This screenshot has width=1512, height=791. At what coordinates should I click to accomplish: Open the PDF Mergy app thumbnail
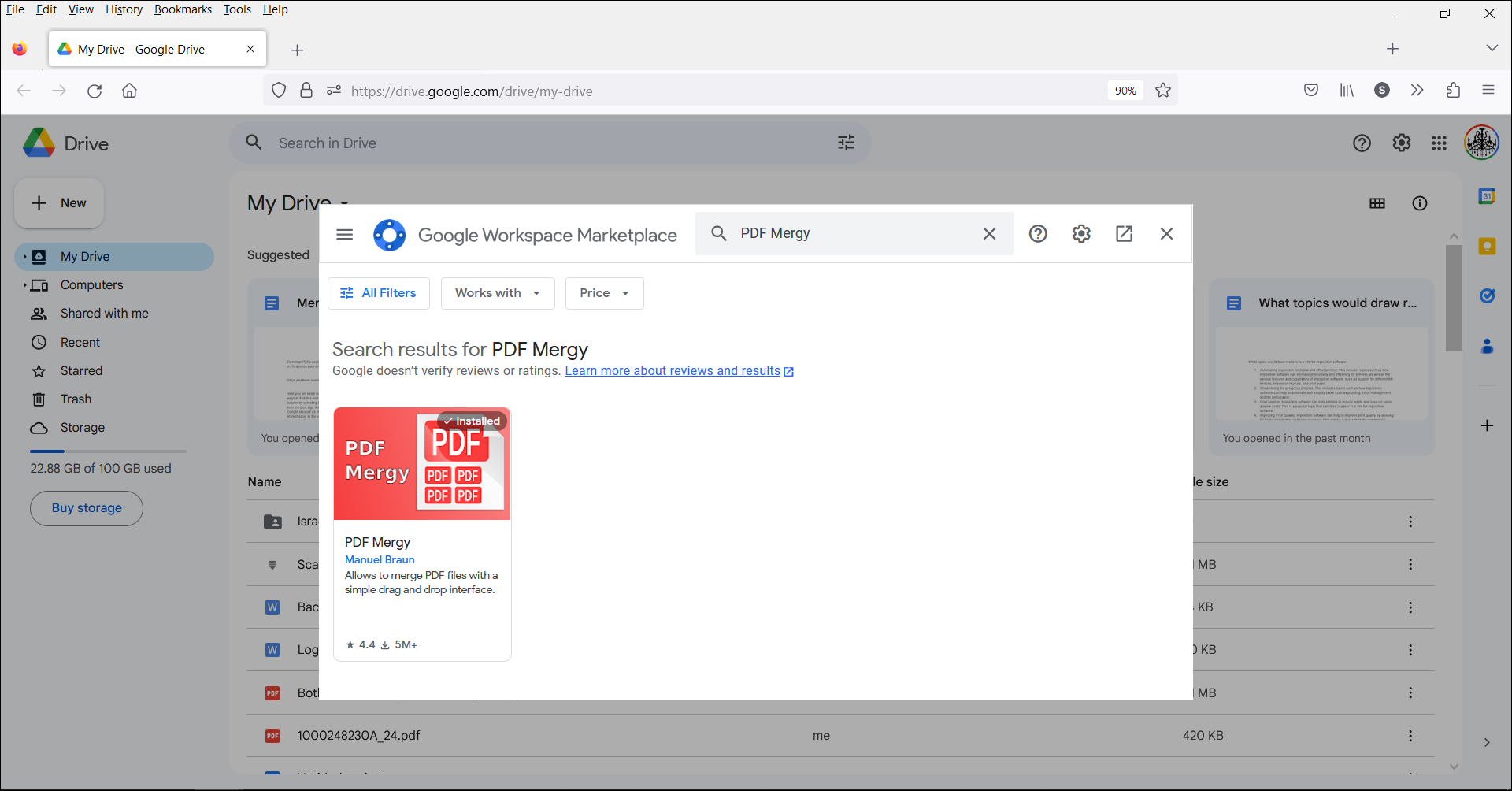422,464
